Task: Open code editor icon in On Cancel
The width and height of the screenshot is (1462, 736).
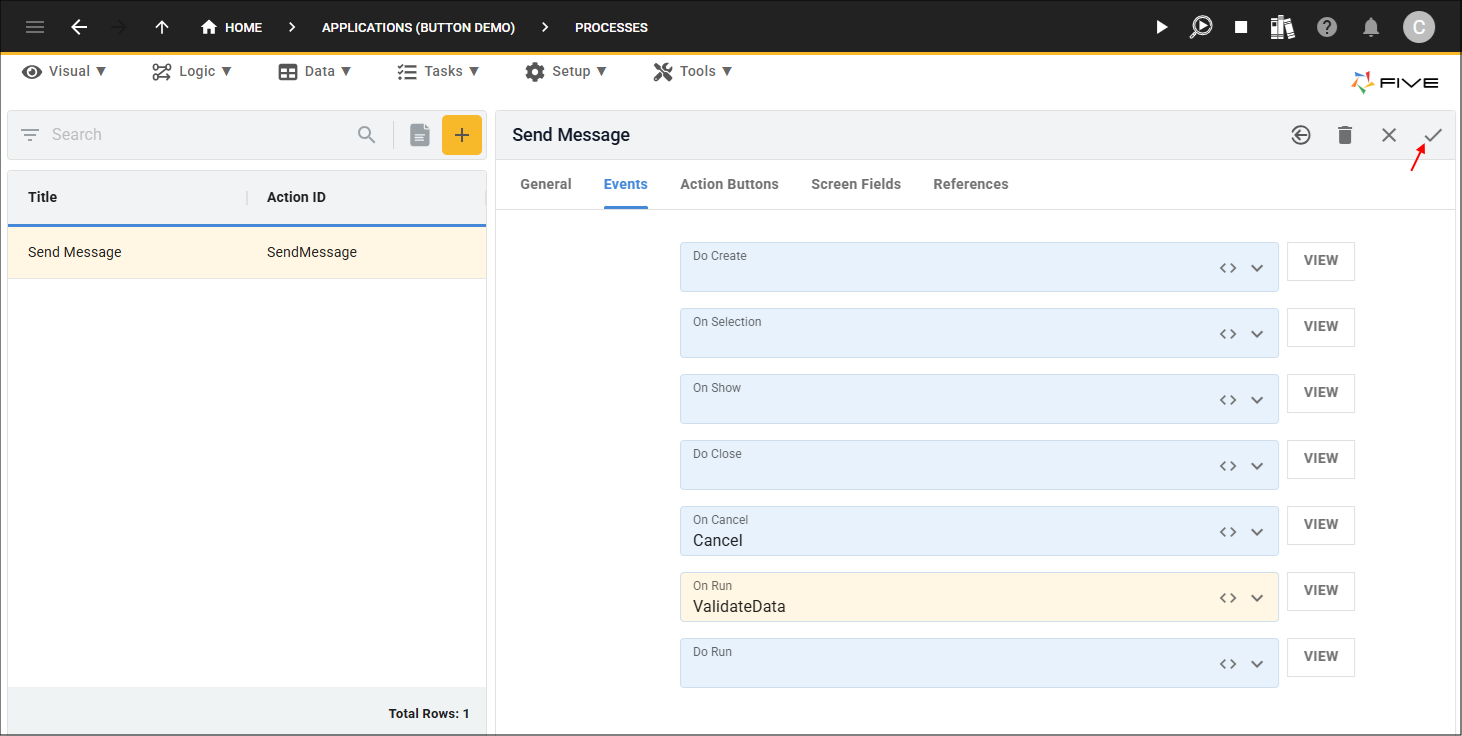Action: point(1228,532)
